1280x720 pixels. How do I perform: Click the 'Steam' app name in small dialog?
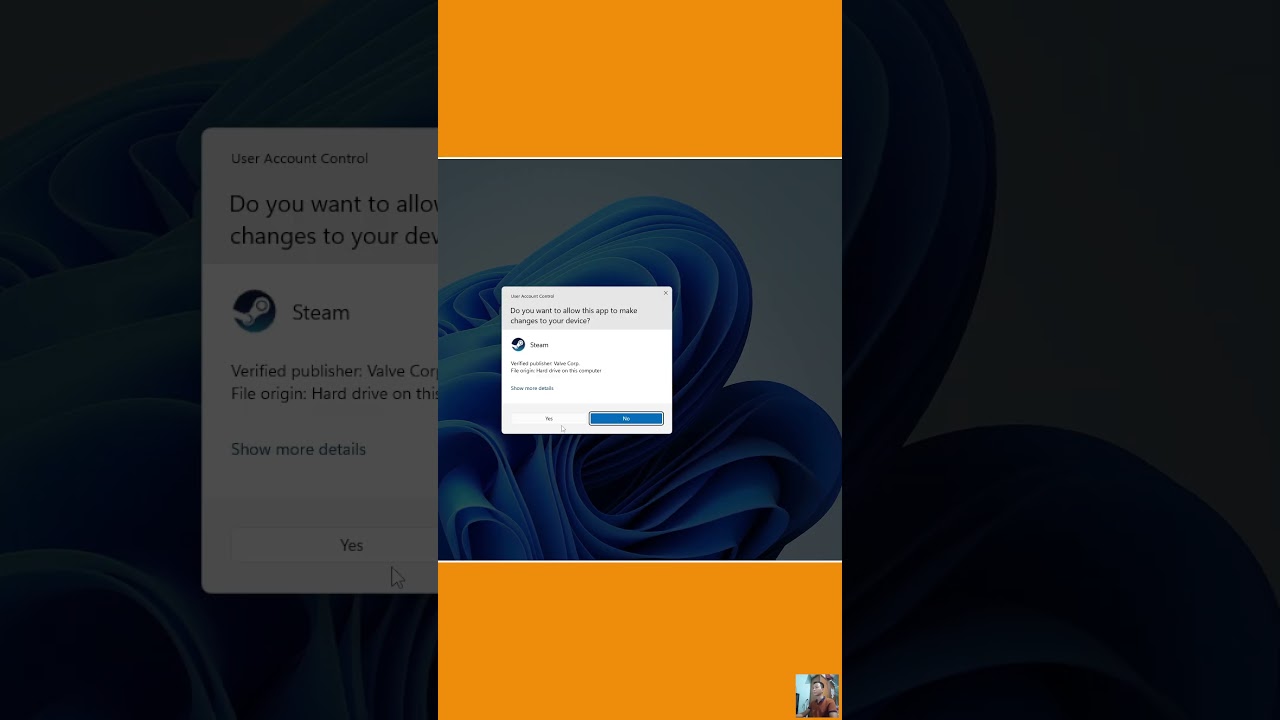pos(539,345)
